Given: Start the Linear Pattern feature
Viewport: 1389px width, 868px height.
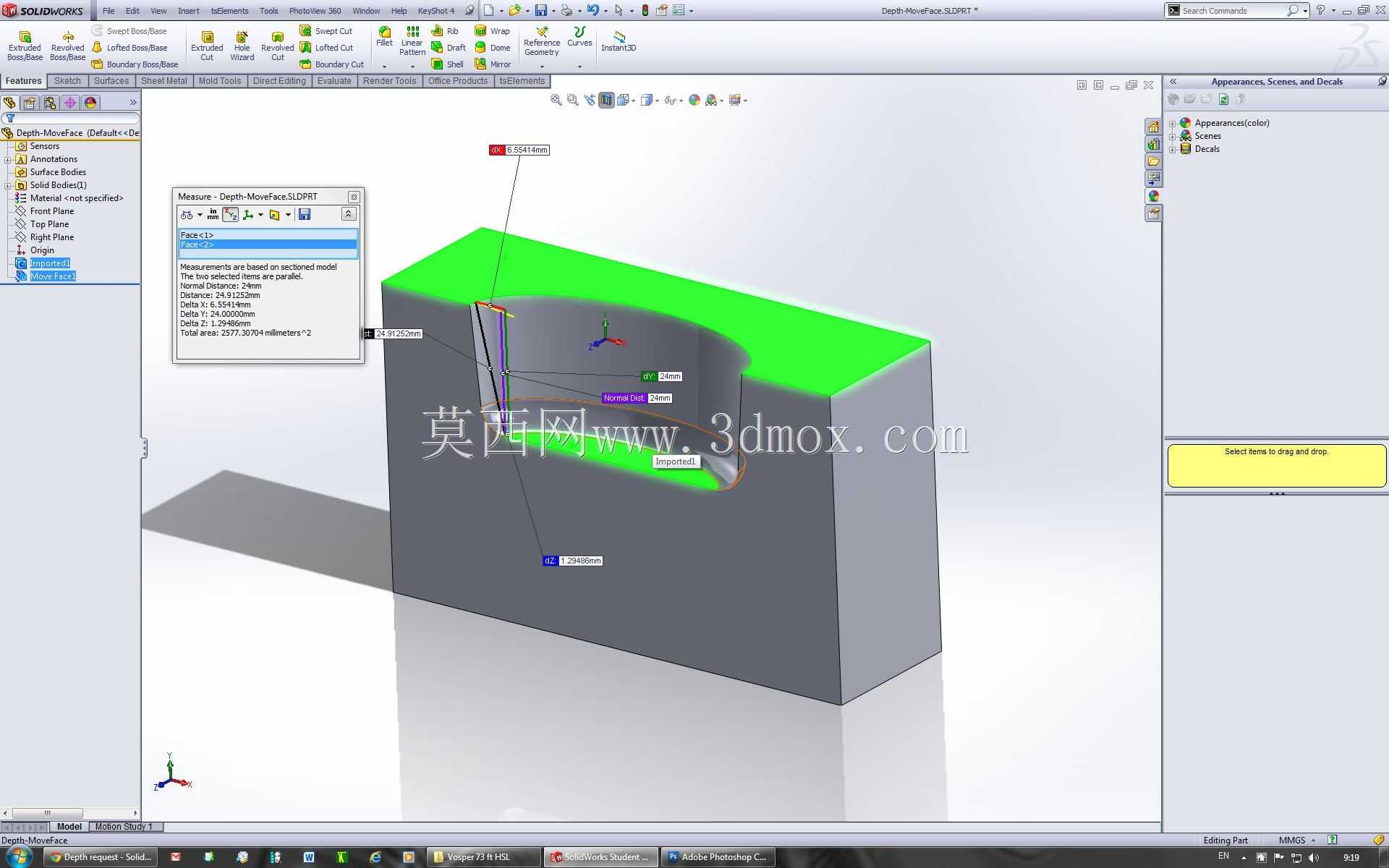Looking at the screenshot, I should tap(412, 41).
